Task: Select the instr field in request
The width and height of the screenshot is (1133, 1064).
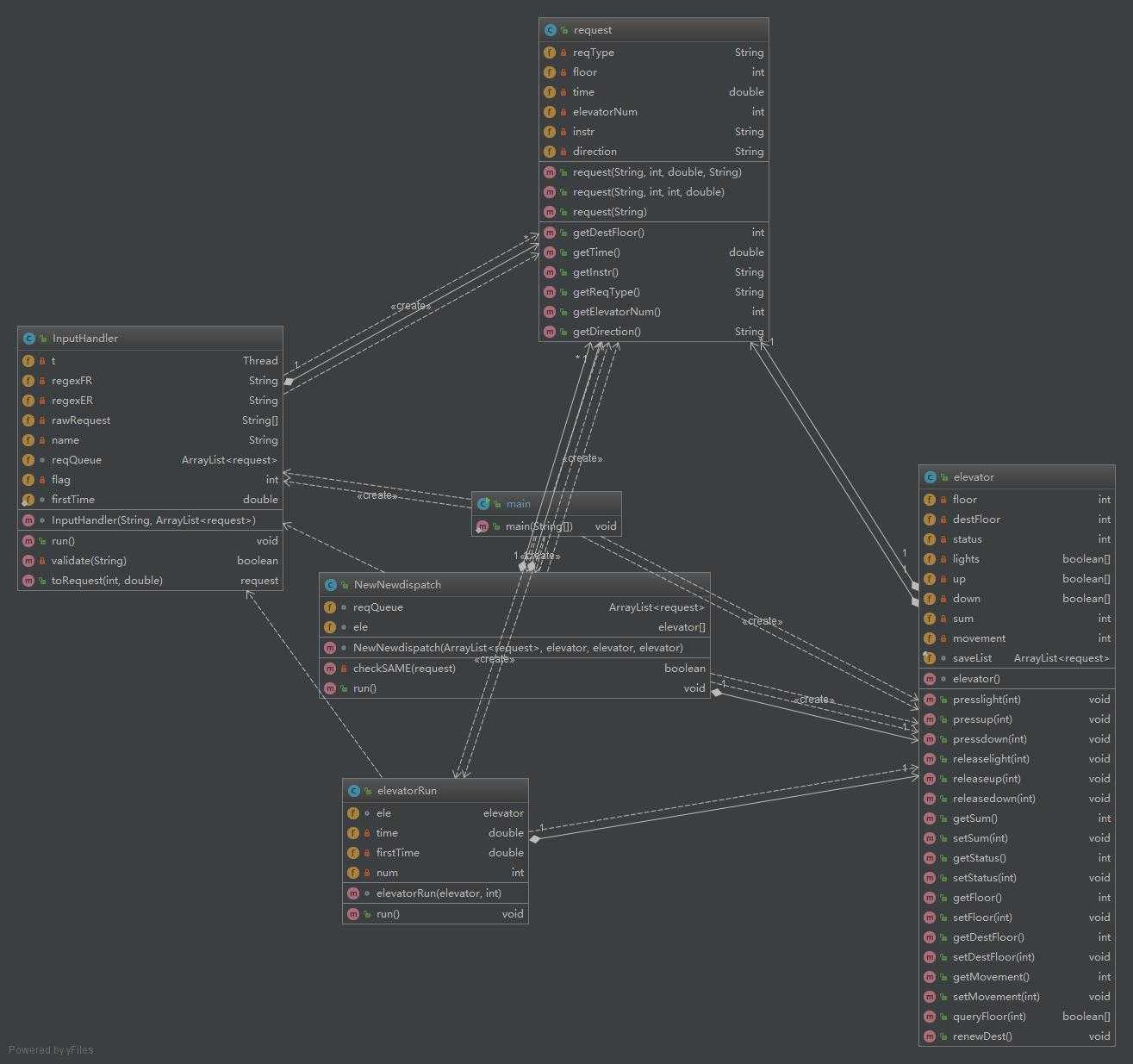Action: tap(654, 132)
